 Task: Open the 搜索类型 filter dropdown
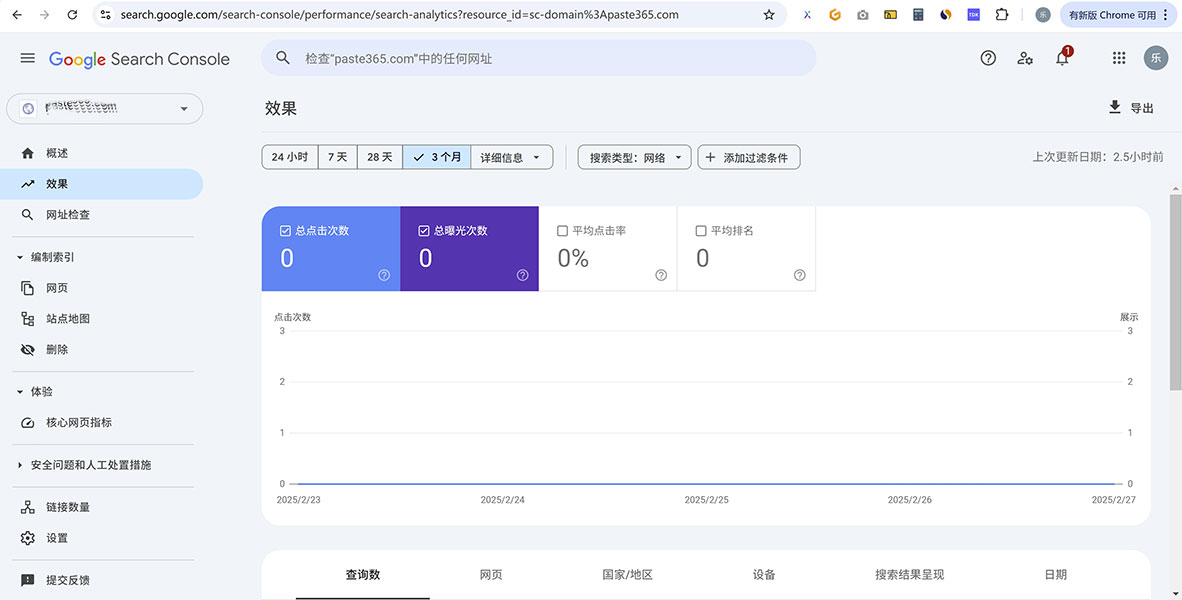point(634,157)
